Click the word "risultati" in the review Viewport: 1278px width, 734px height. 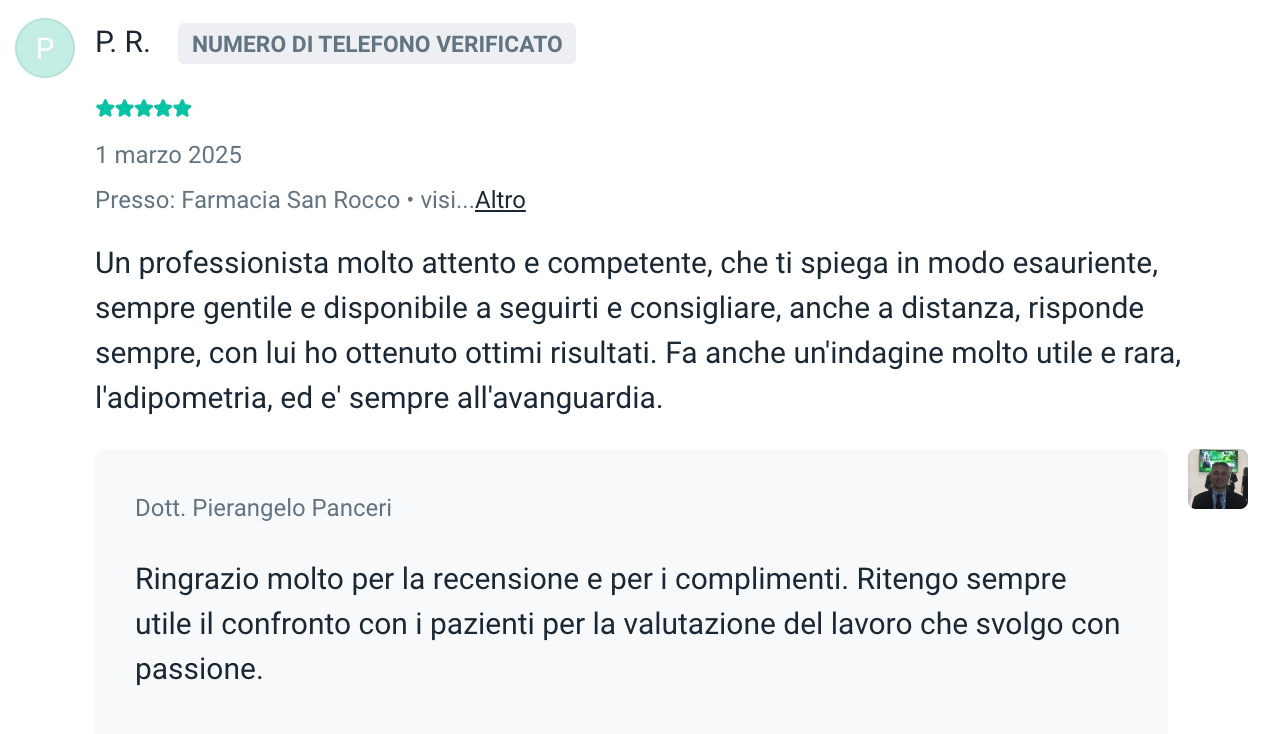click(592, 354)
